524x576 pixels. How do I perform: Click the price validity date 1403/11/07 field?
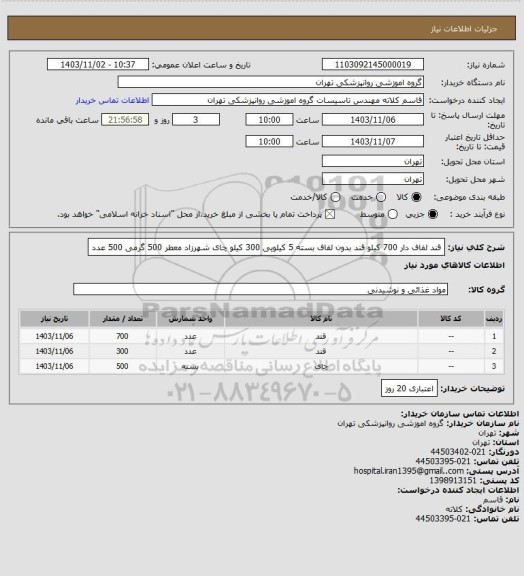point(373,141)
